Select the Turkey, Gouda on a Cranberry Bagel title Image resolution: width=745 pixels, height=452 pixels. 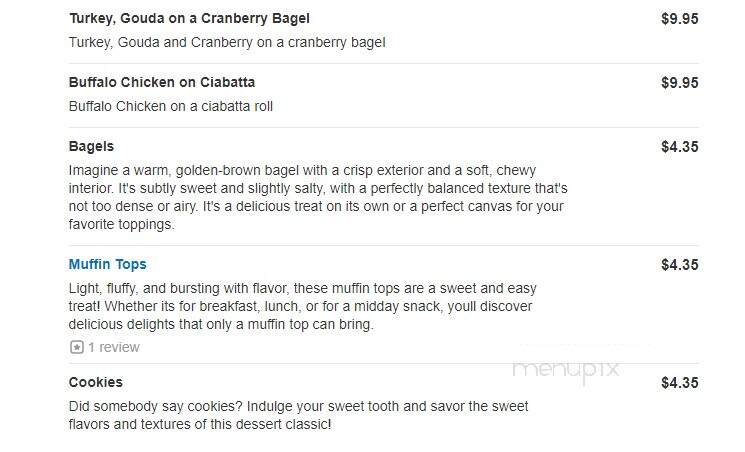189,19
